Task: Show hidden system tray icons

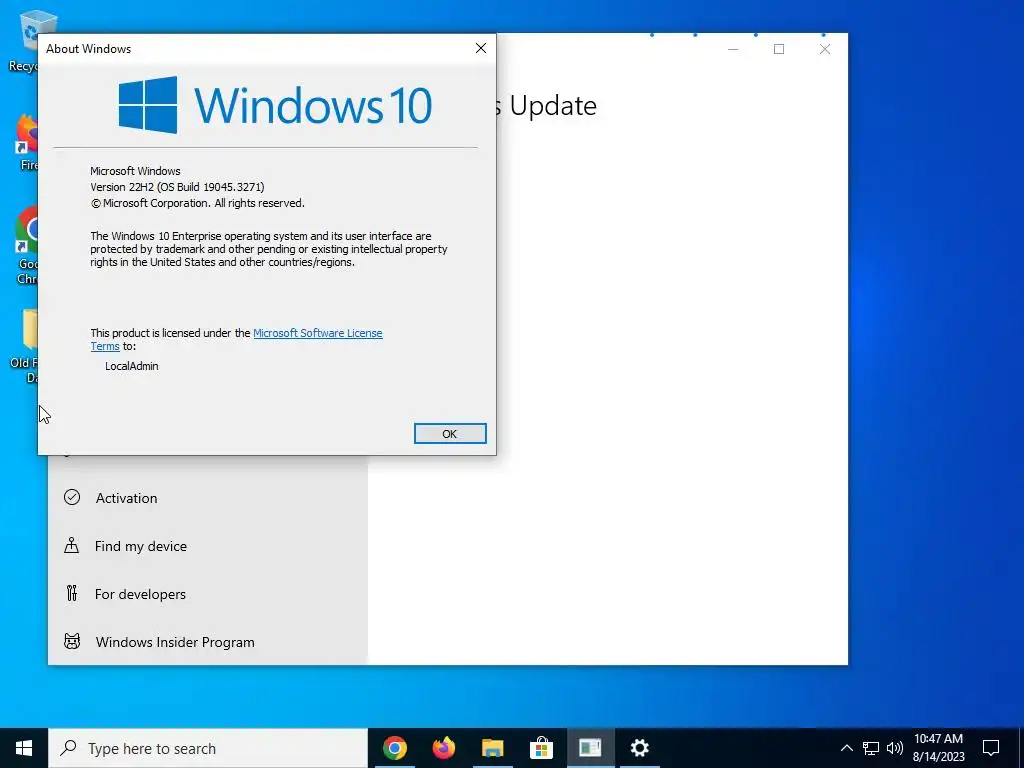Action: click(846, 748)
